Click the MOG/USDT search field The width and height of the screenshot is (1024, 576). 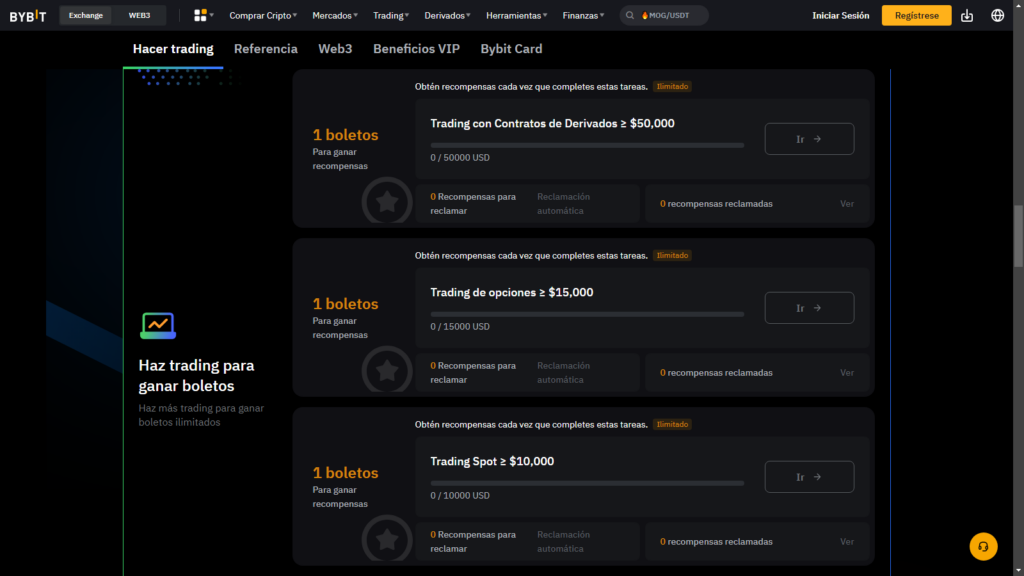click(664, 15)
